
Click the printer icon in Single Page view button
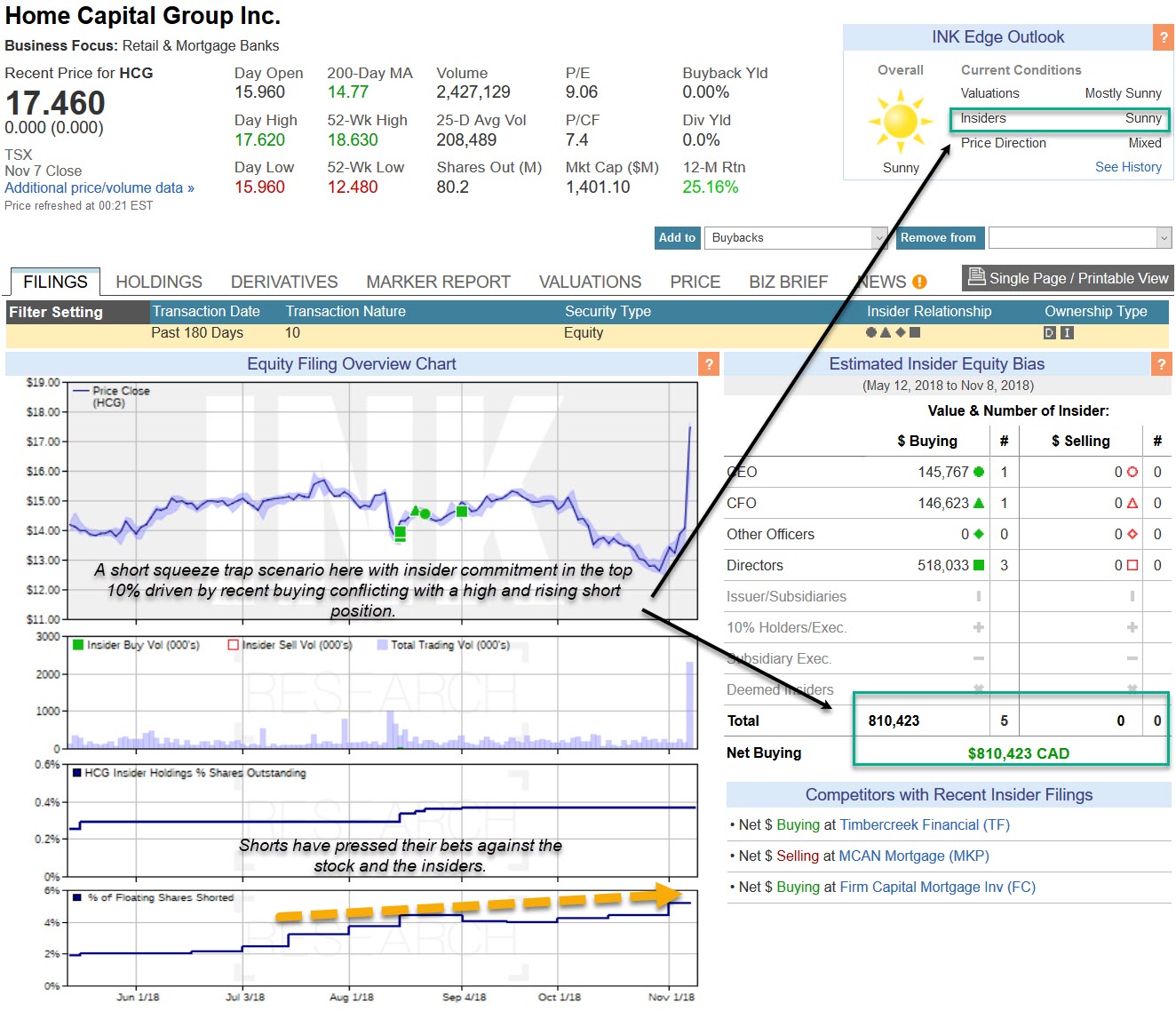tap(976, 276)
